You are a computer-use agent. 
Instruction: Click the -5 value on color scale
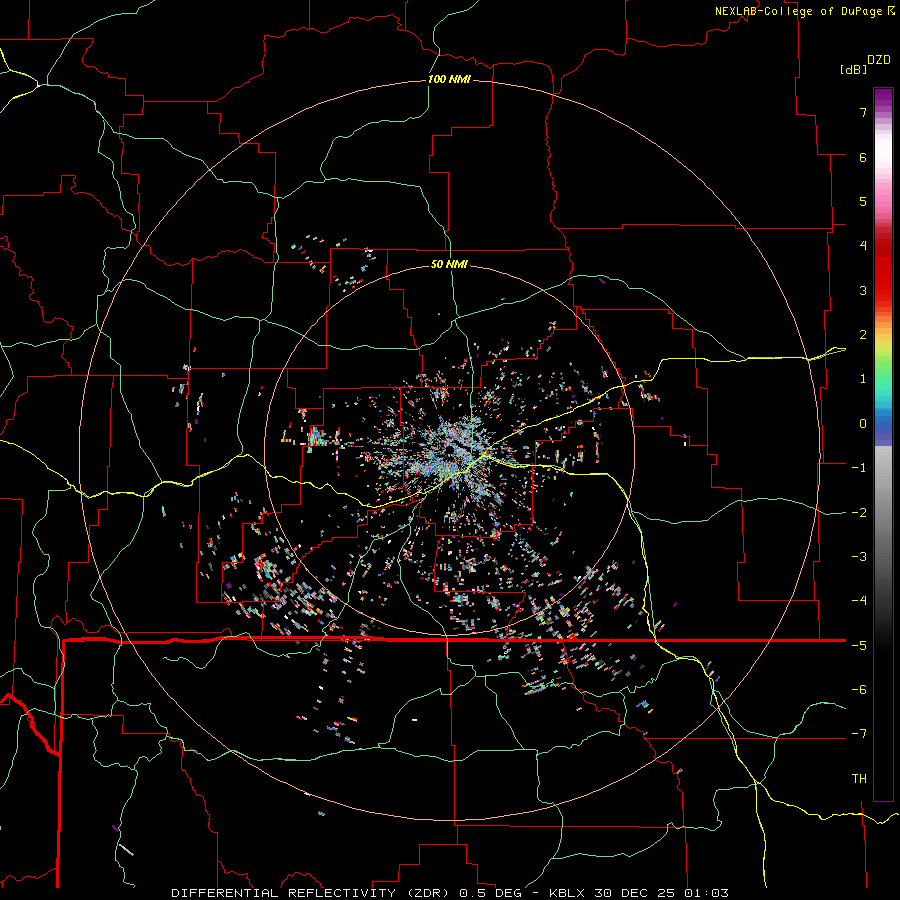coord(859,646)
